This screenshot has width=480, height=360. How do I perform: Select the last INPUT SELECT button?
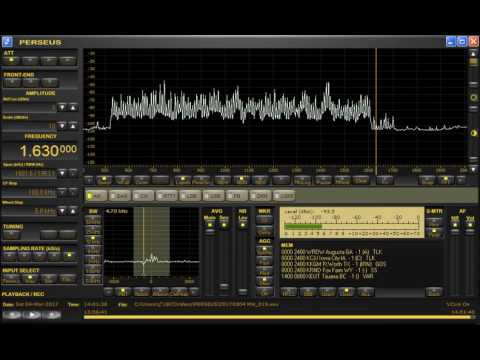[x=68, y=279]
